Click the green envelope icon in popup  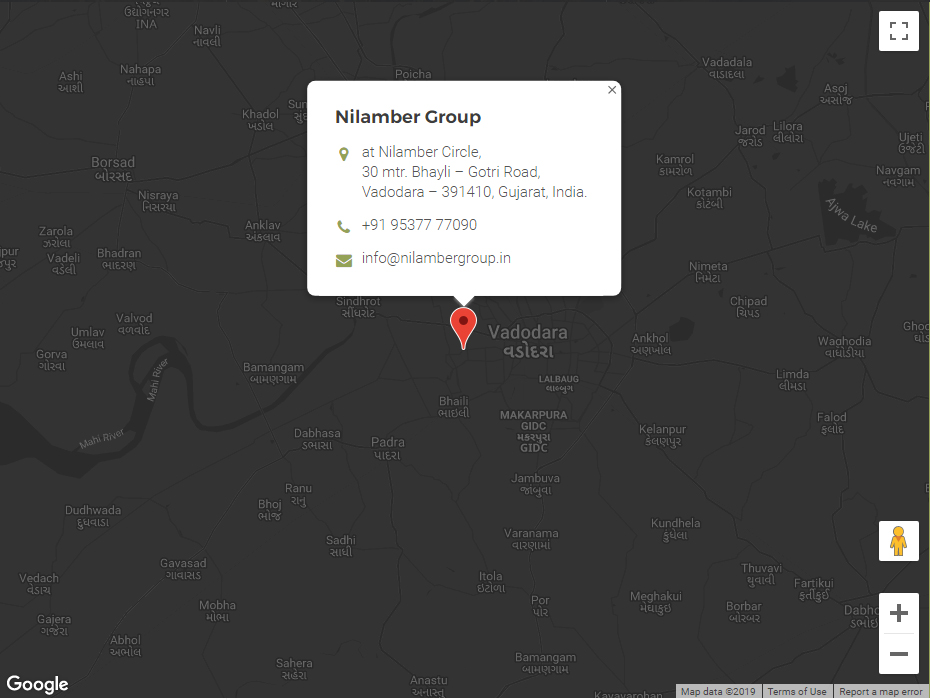pos(344,260)
